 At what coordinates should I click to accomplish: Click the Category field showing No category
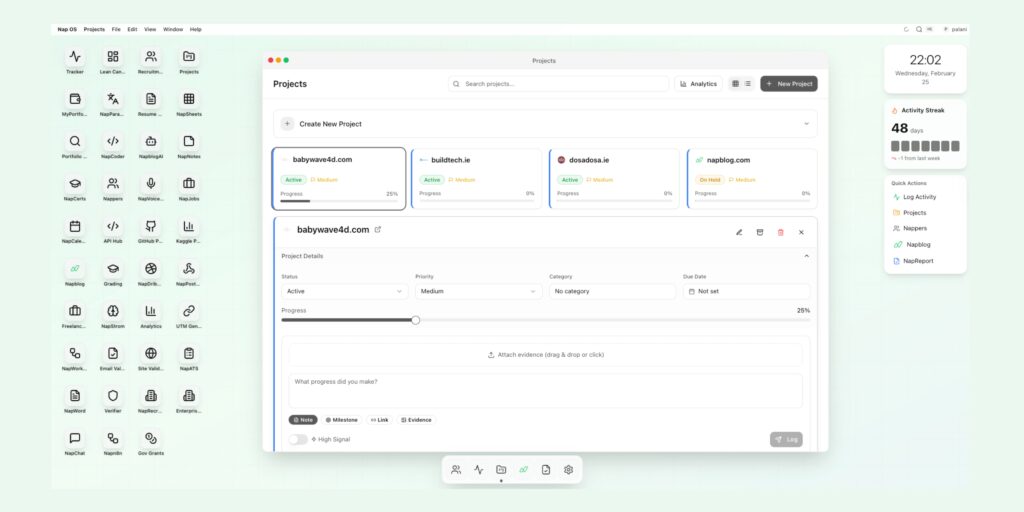(x=613, y=291)
